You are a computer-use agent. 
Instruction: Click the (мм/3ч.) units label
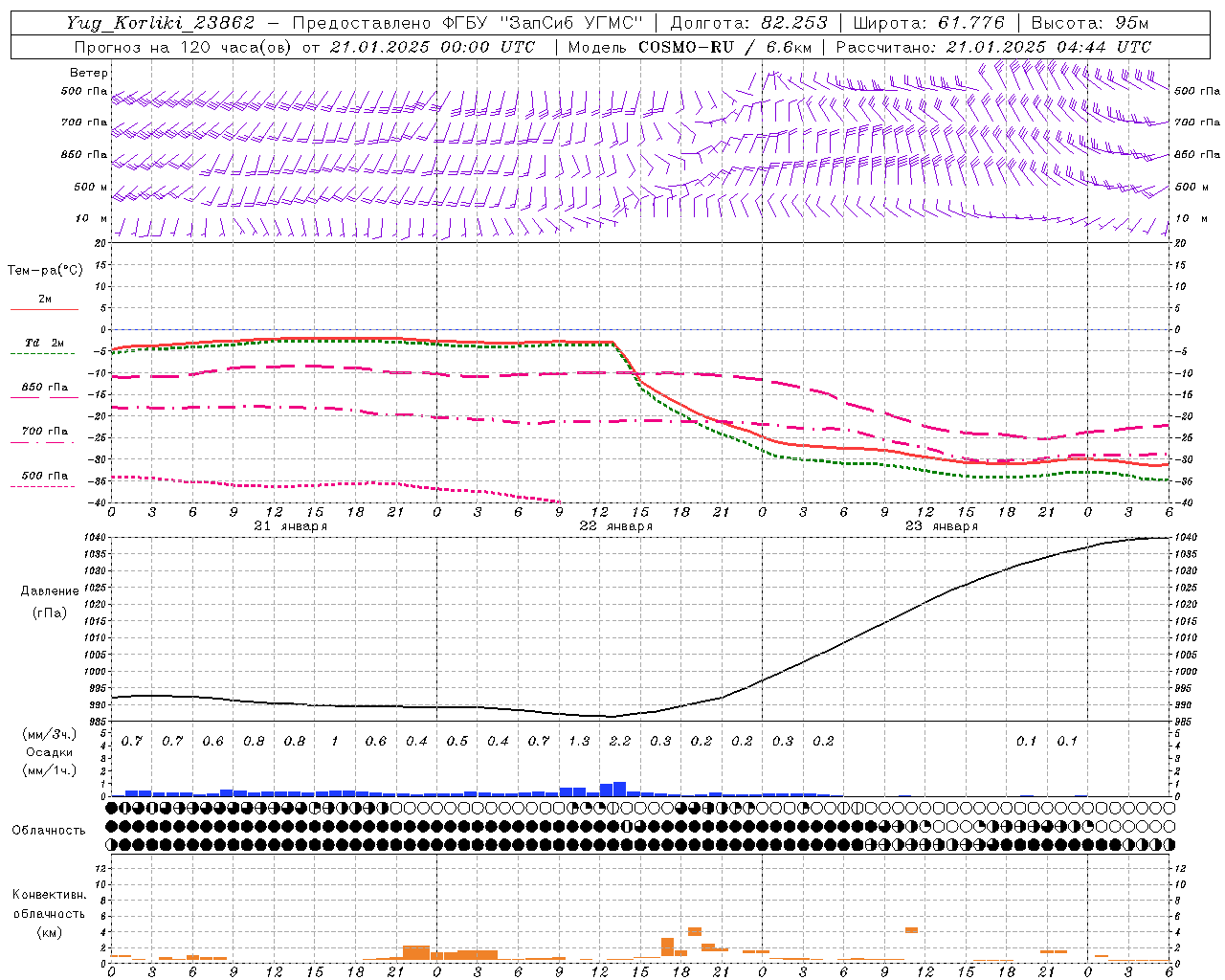coord(49,734)
